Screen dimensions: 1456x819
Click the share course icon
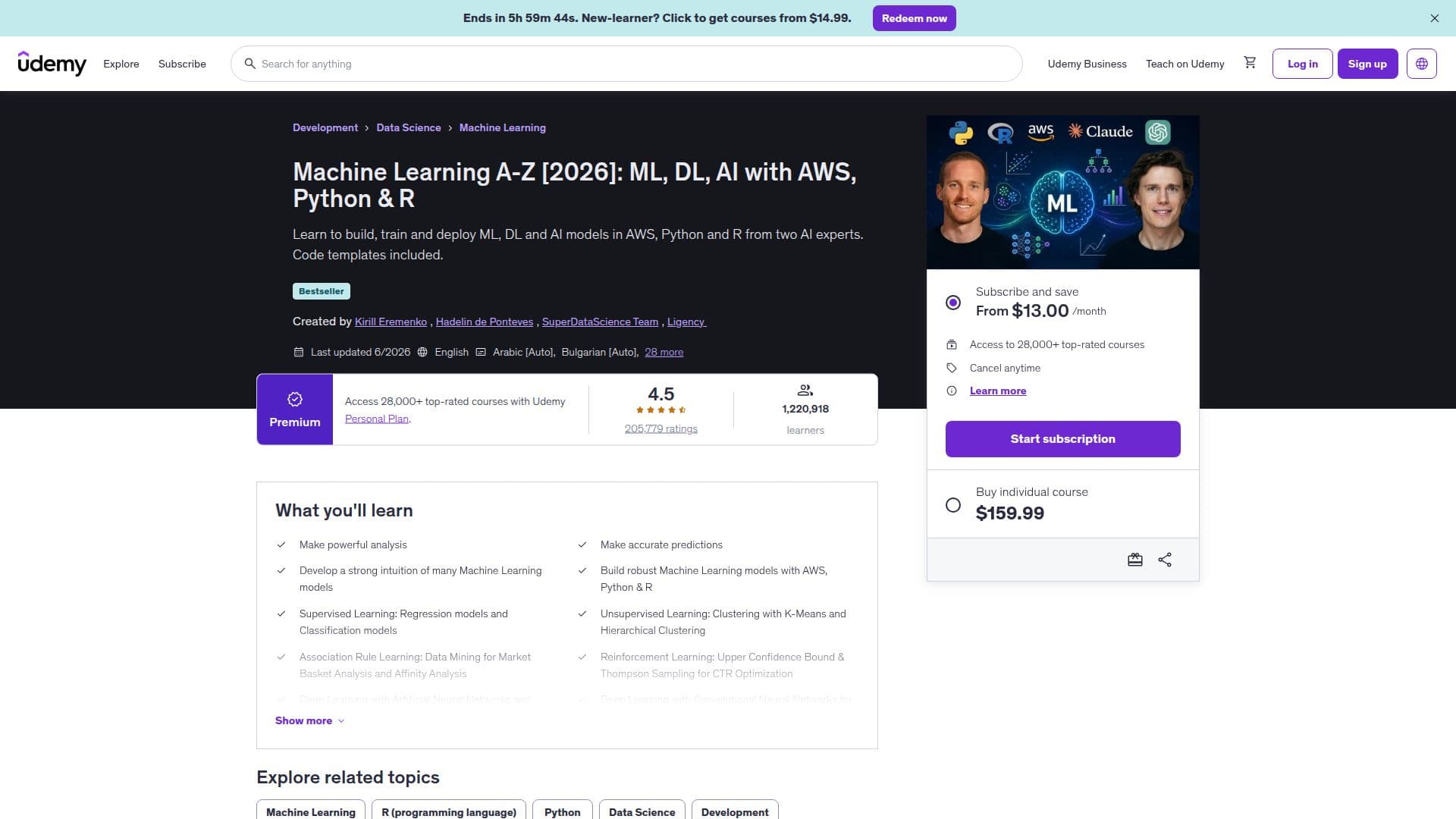click(x=1165, y=560)
